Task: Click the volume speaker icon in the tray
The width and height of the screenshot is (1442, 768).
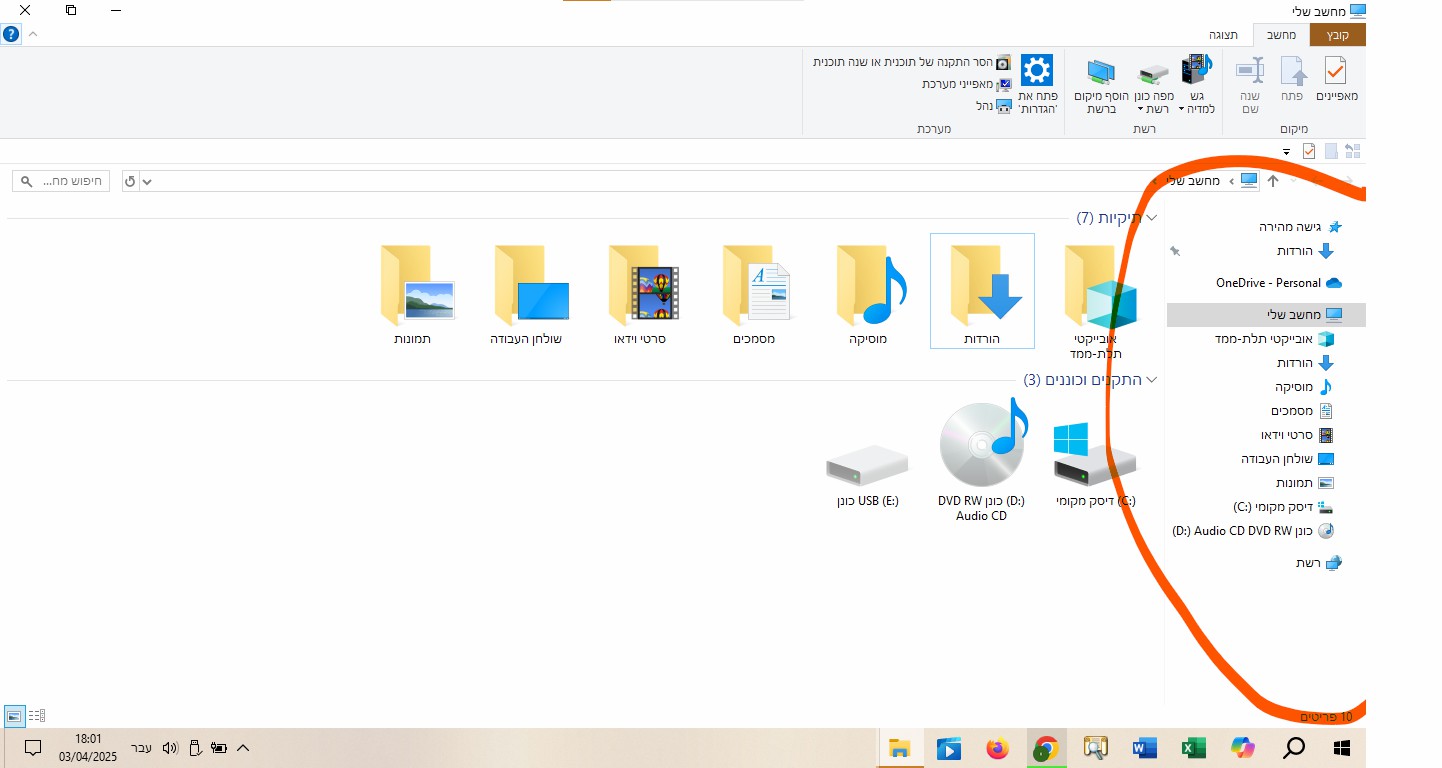Action: [169, 748]
